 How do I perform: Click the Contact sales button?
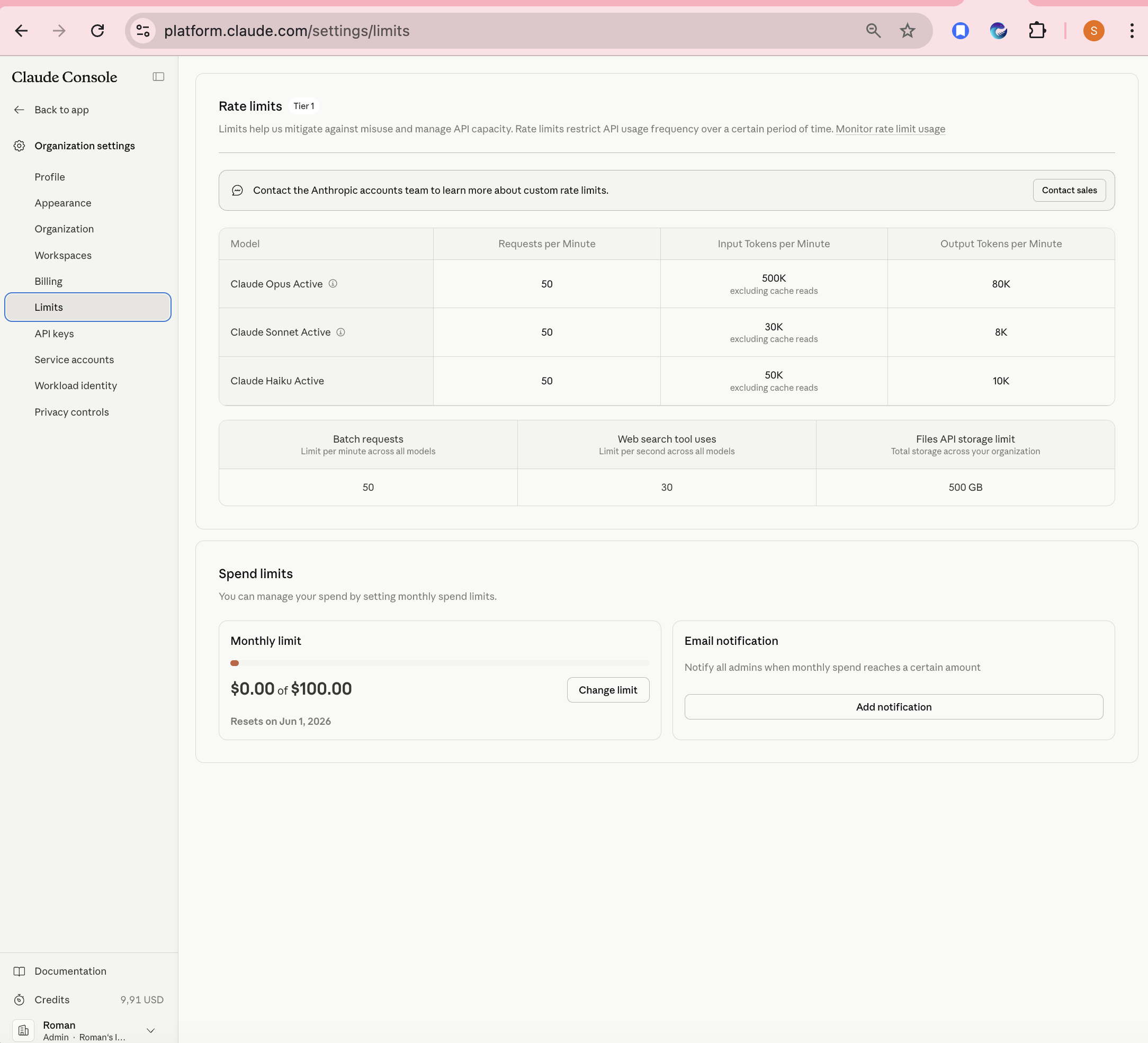[1069, 190]
